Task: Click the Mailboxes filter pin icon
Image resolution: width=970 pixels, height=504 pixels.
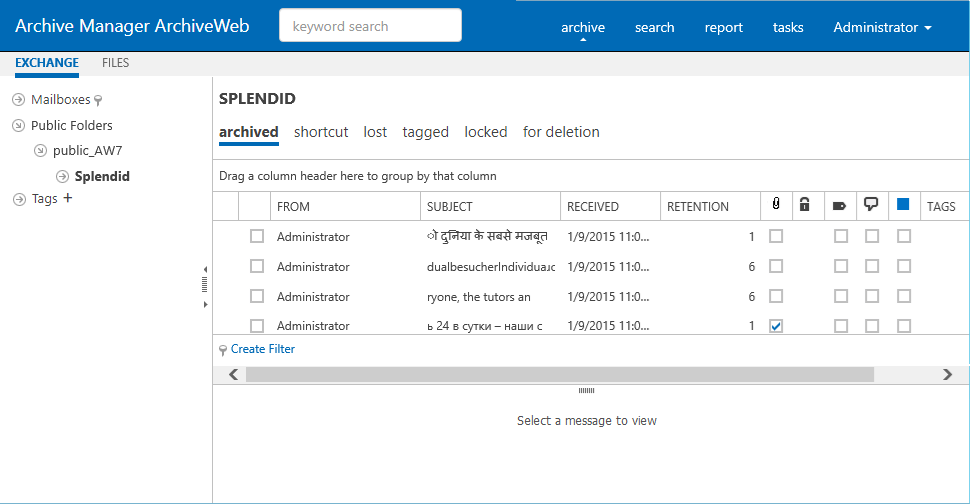Action: point(98,100)
